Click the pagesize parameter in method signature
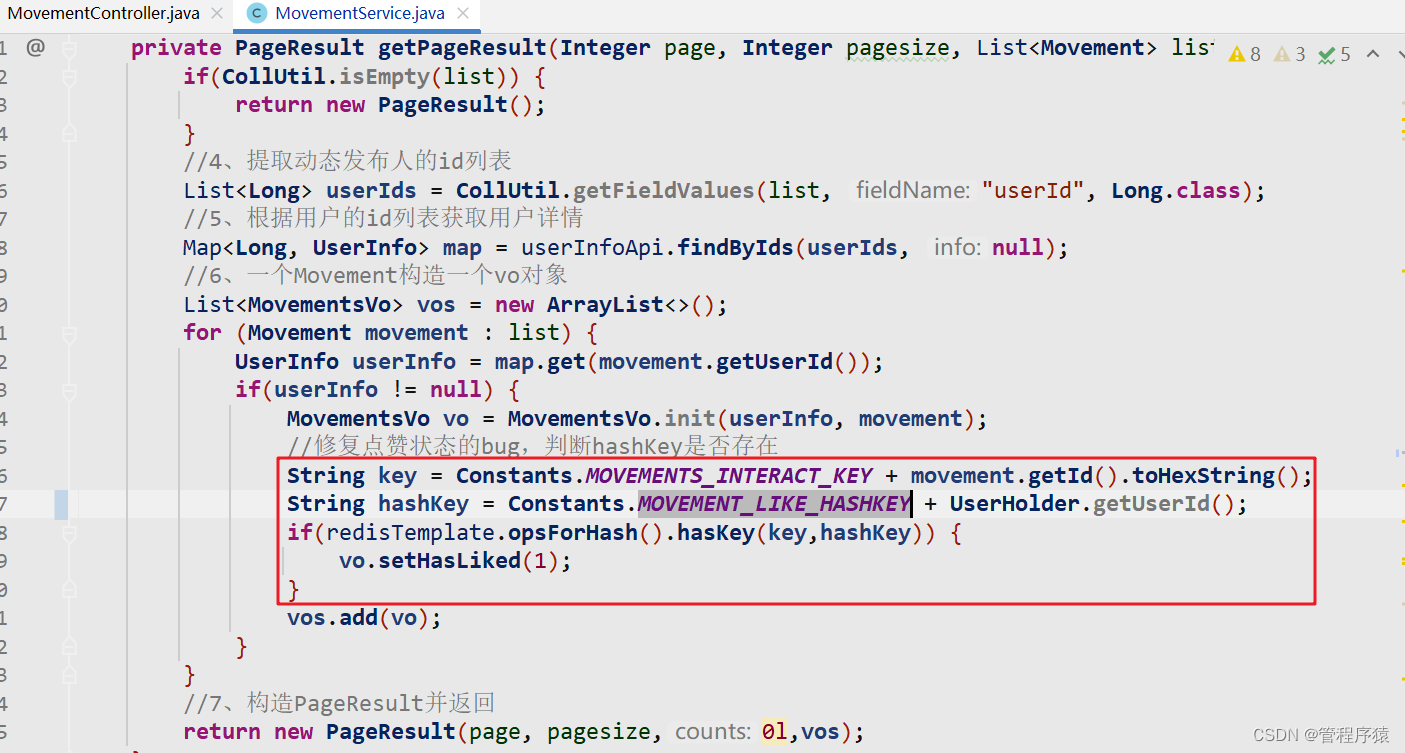The width and height of the screenshot is (1405, 753). pyautogui.click(x=899, y=47)
